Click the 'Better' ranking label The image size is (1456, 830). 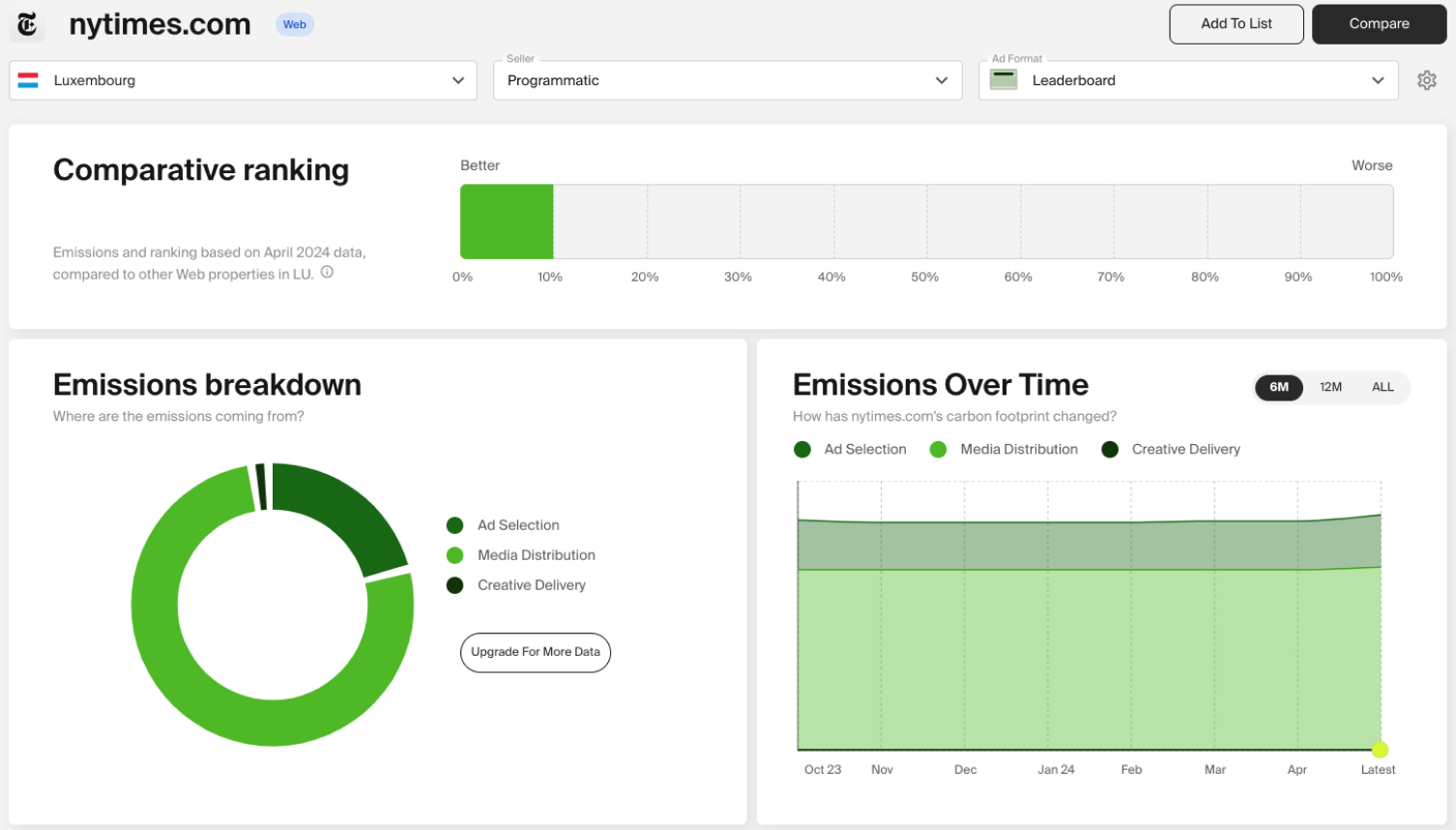pos(480,165)
